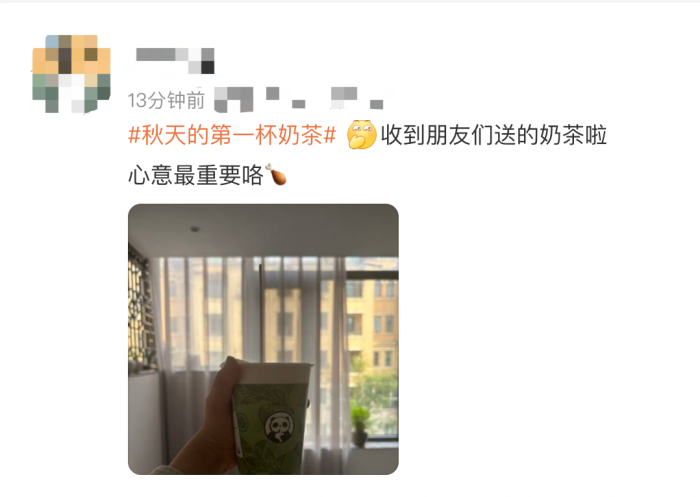700x497 pixels.
Task: Click the panda logo on the green cup
Action: [x=279, y=427]
